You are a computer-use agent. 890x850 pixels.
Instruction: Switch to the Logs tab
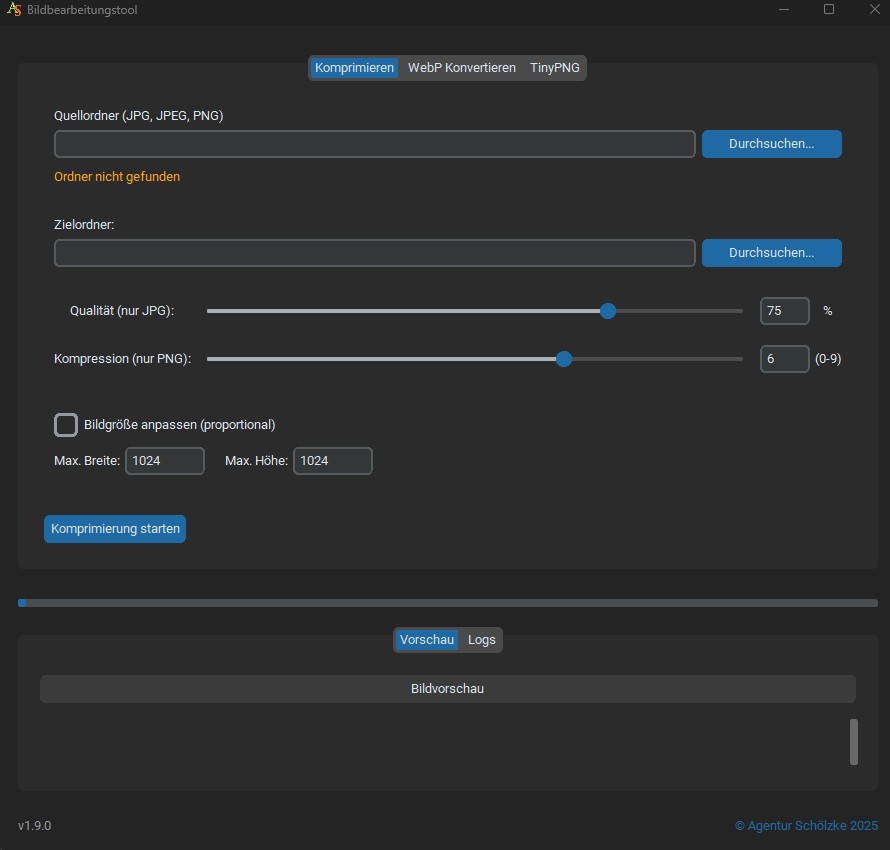click(481, 640)
